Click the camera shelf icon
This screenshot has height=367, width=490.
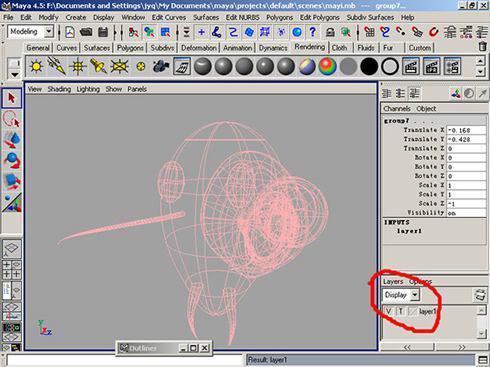point(161,66)
